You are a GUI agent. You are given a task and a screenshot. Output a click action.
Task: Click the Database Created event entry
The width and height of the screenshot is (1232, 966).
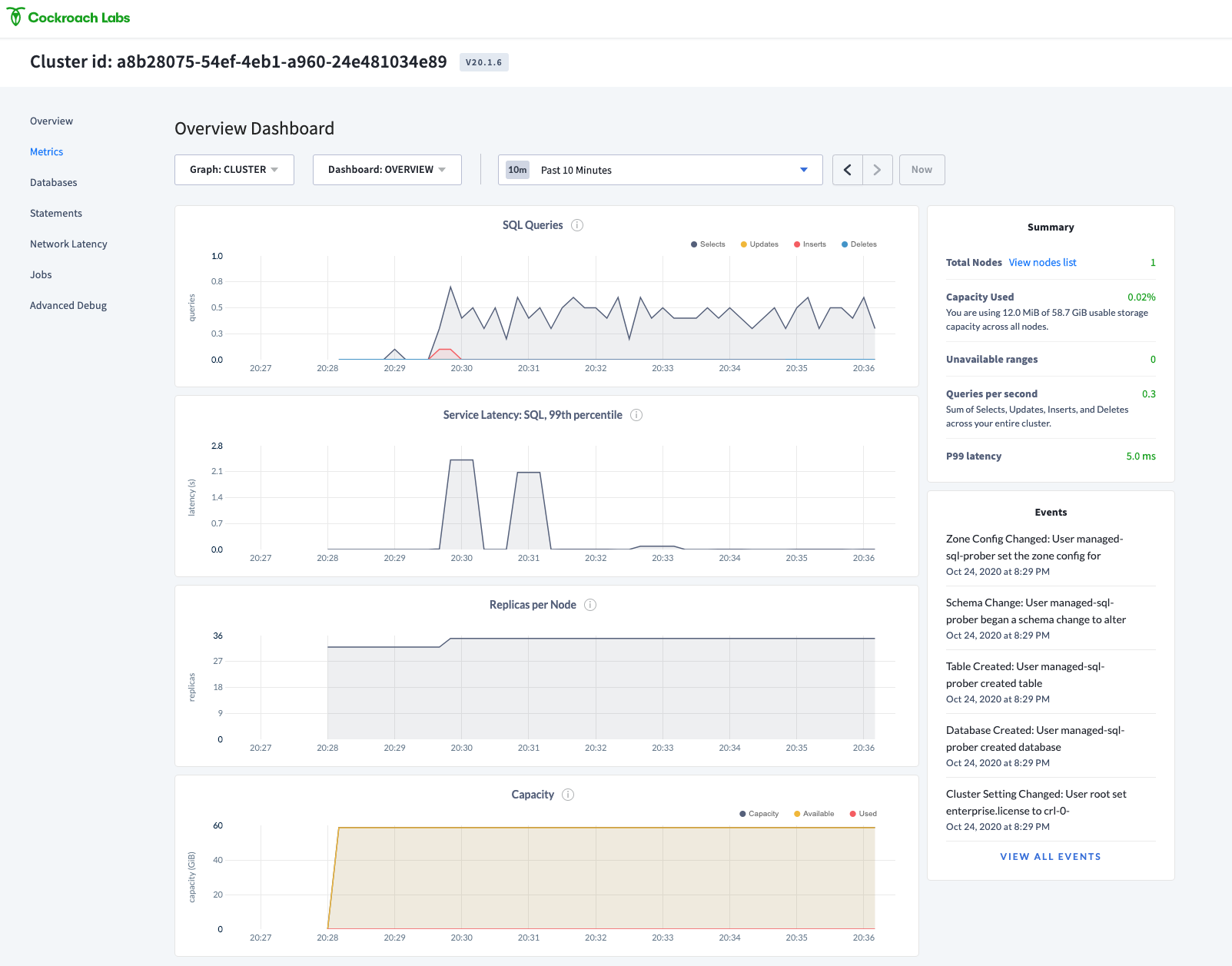point(1051,746)
